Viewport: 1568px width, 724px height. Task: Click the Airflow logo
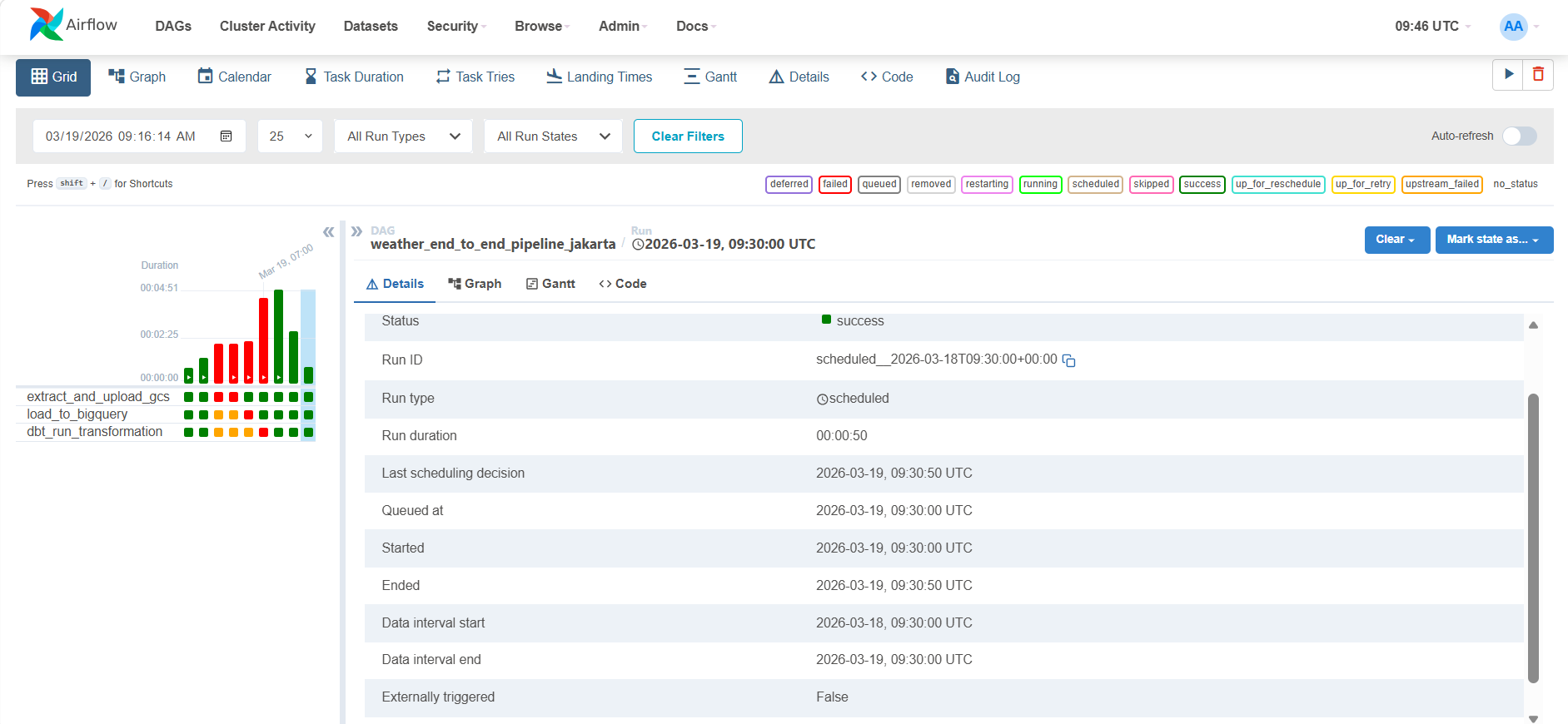73,25
